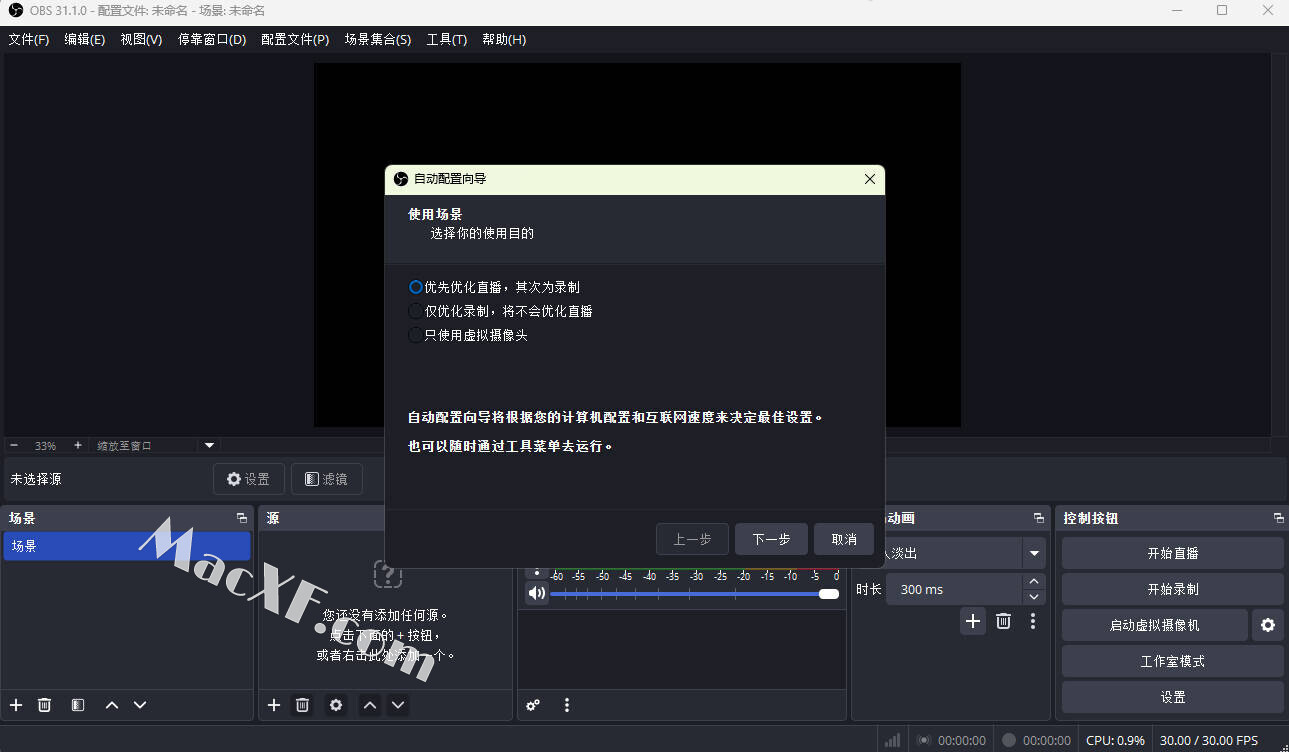Open the 视图(V) menu
1289x752 pixels.
pos(141,40)
